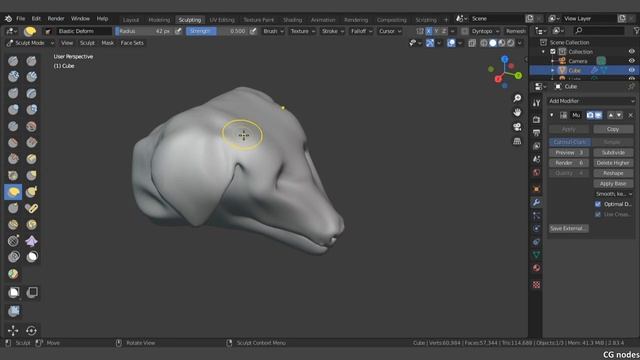Select the Pose brush tool
Image resolution: width=640 pixels, height=360 pixels.
[31, 208]
